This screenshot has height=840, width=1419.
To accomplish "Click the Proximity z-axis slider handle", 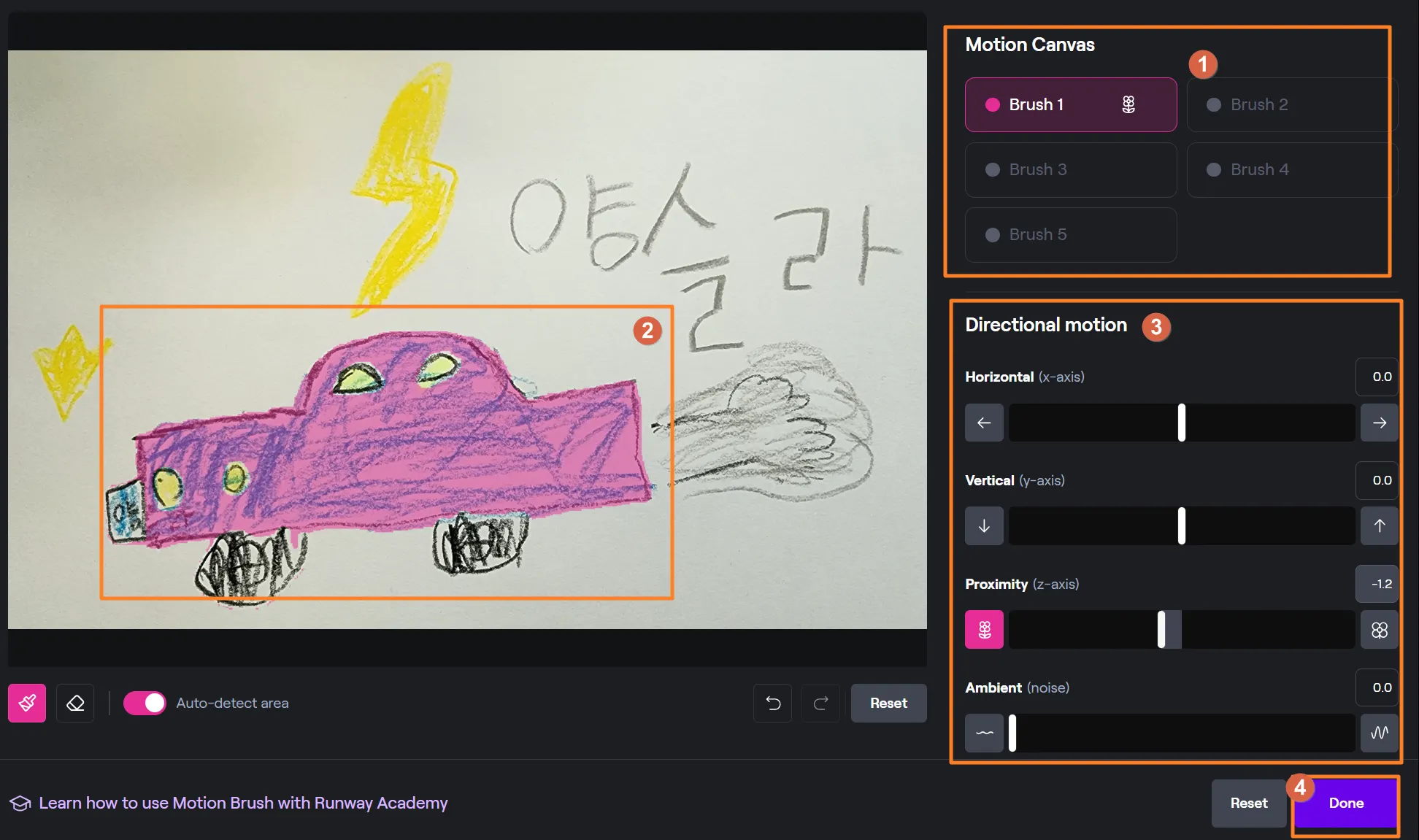I will coord(1161,629).
